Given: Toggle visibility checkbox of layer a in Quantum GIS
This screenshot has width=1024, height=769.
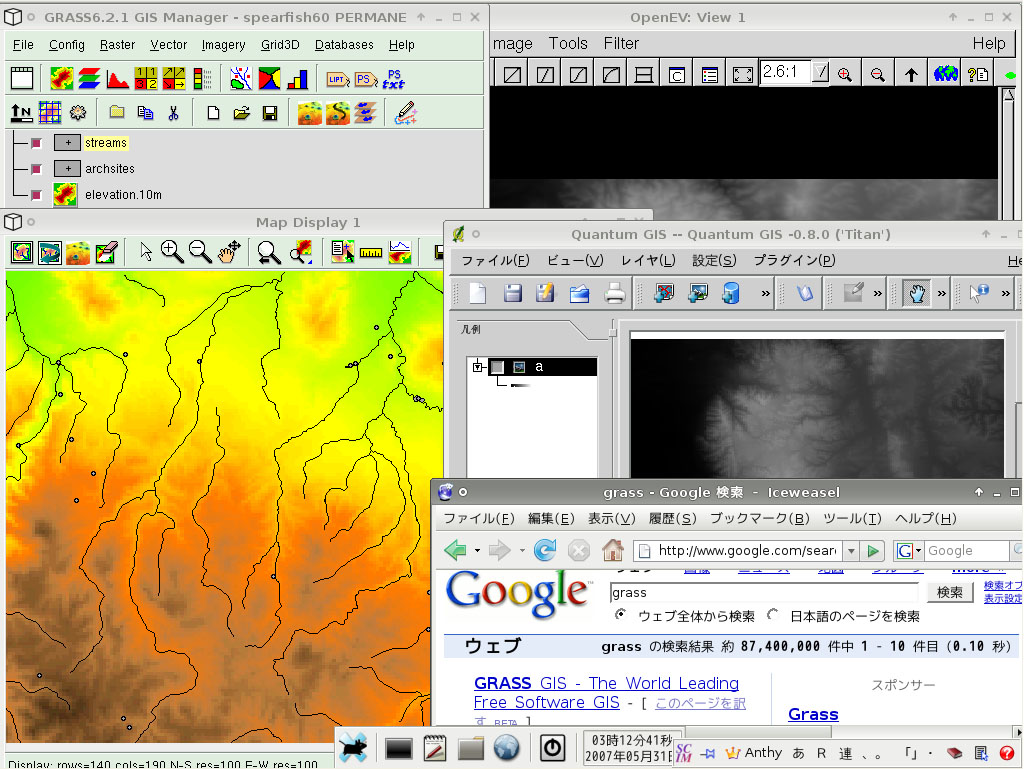Looking at the screenshot, I should tap(498, 367).
